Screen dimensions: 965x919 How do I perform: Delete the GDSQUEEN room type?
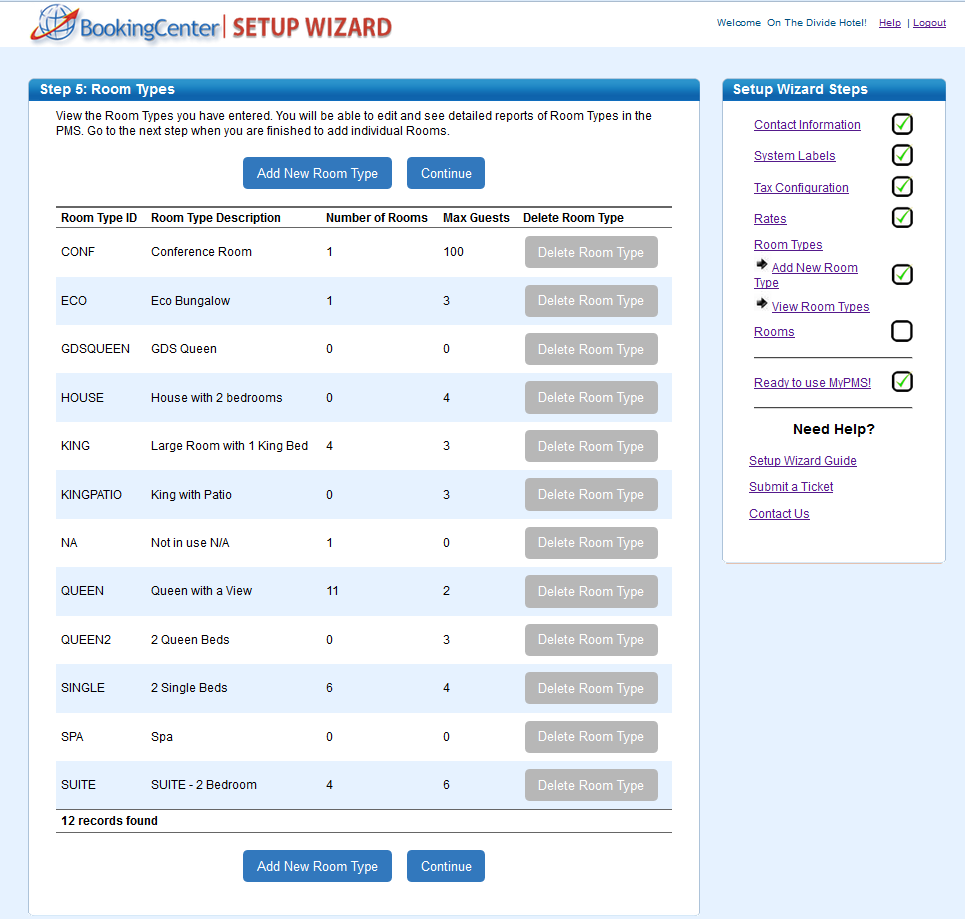click(x=591, y=349)
